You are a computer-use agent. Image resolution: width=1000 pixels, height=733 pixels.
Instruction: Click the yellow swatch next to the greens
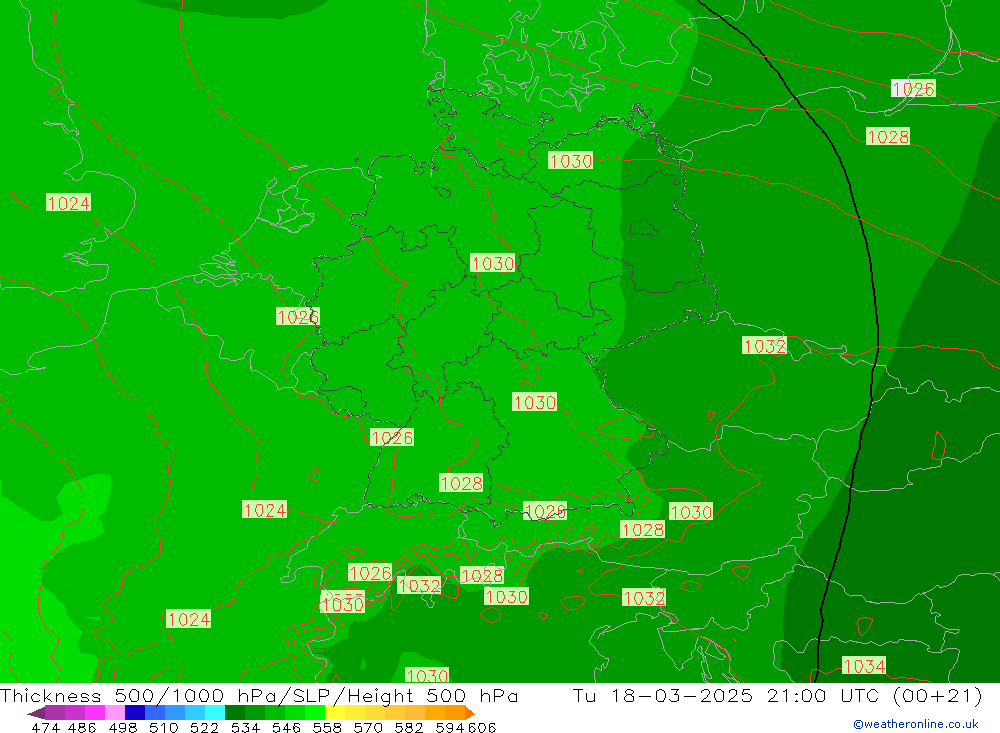click(335, 713)
